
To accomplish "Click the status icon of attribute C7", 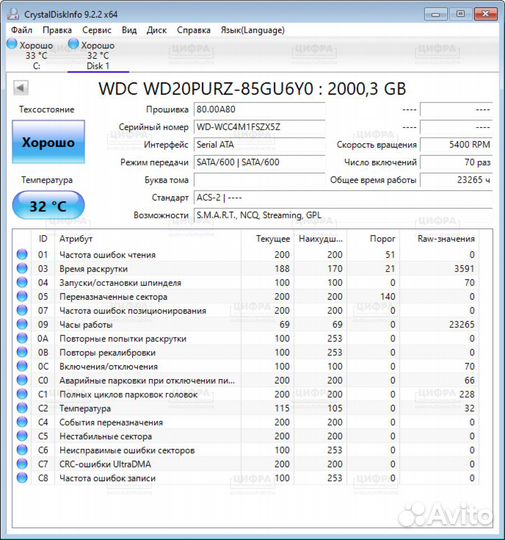I will (22, 464).
